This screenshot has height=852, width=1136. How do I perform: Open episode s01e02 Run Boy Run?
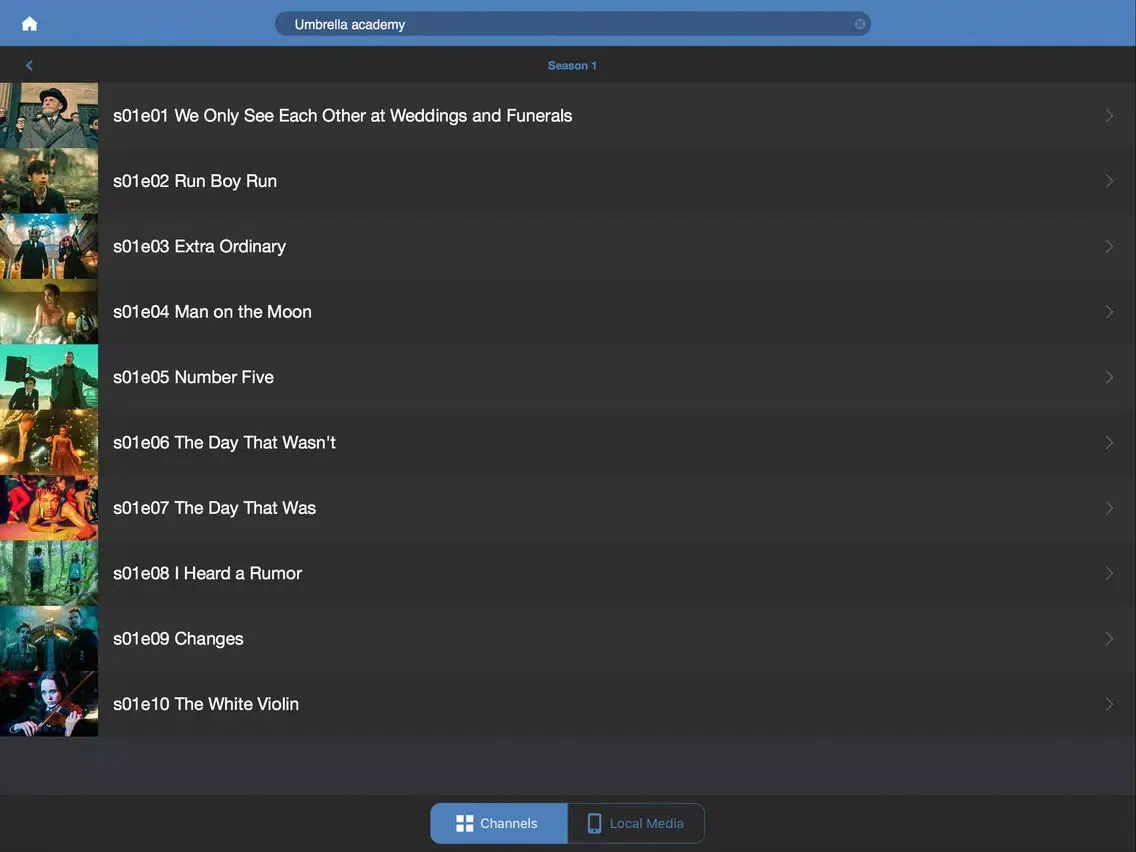pos(568,181)
